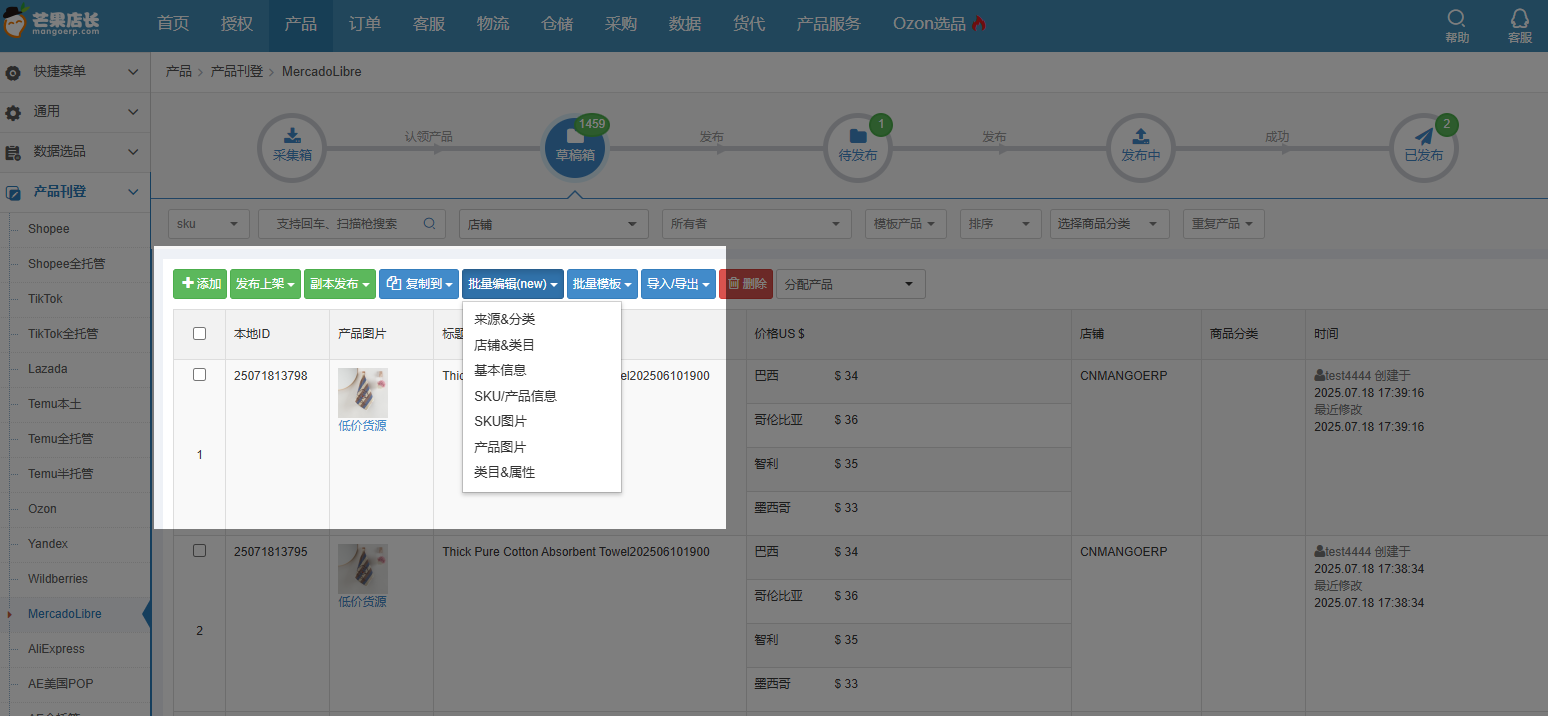Viewport: 1548px width, 716px height.
Task: Open Shopee in sidebar
Action: [49, 229]
